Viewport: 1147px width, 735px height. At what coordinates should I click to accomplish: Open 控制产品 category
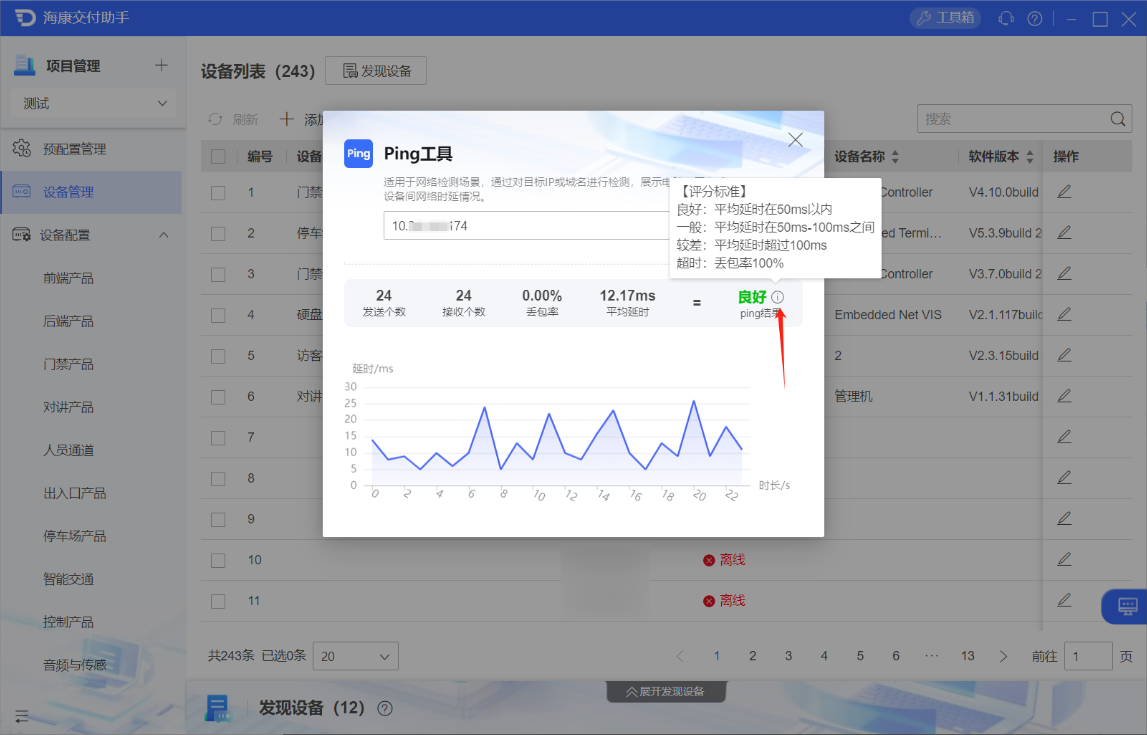pyautogui.click(x=68, y=622)
